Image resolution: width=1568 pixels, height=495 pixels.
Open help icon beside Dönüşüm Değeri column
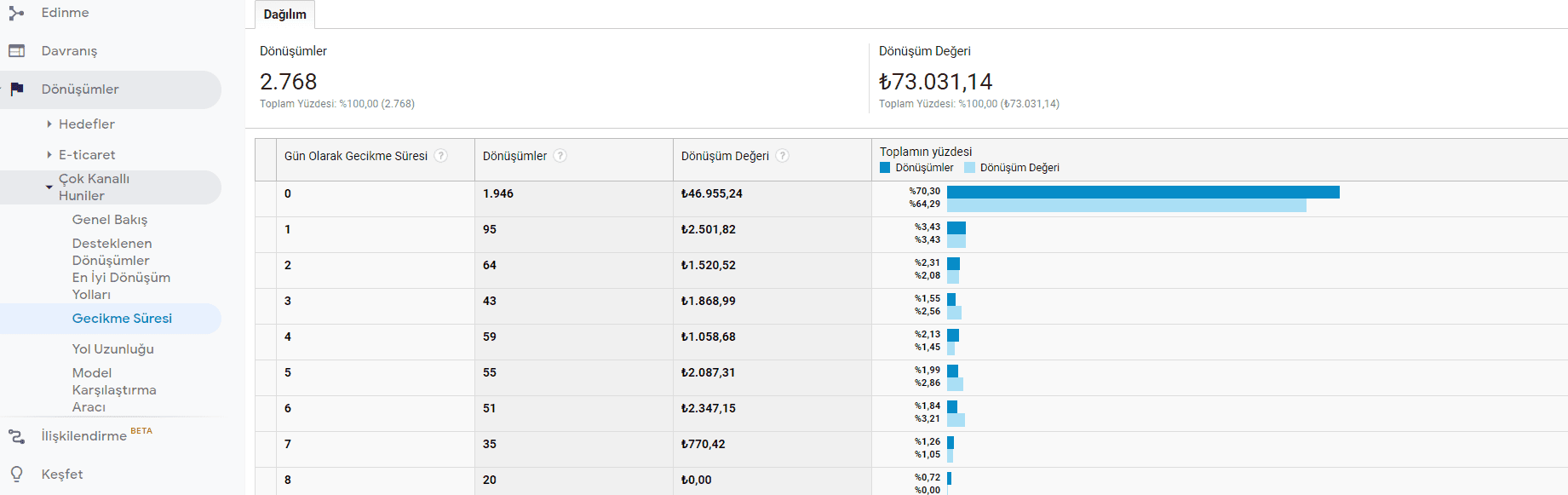782,156
